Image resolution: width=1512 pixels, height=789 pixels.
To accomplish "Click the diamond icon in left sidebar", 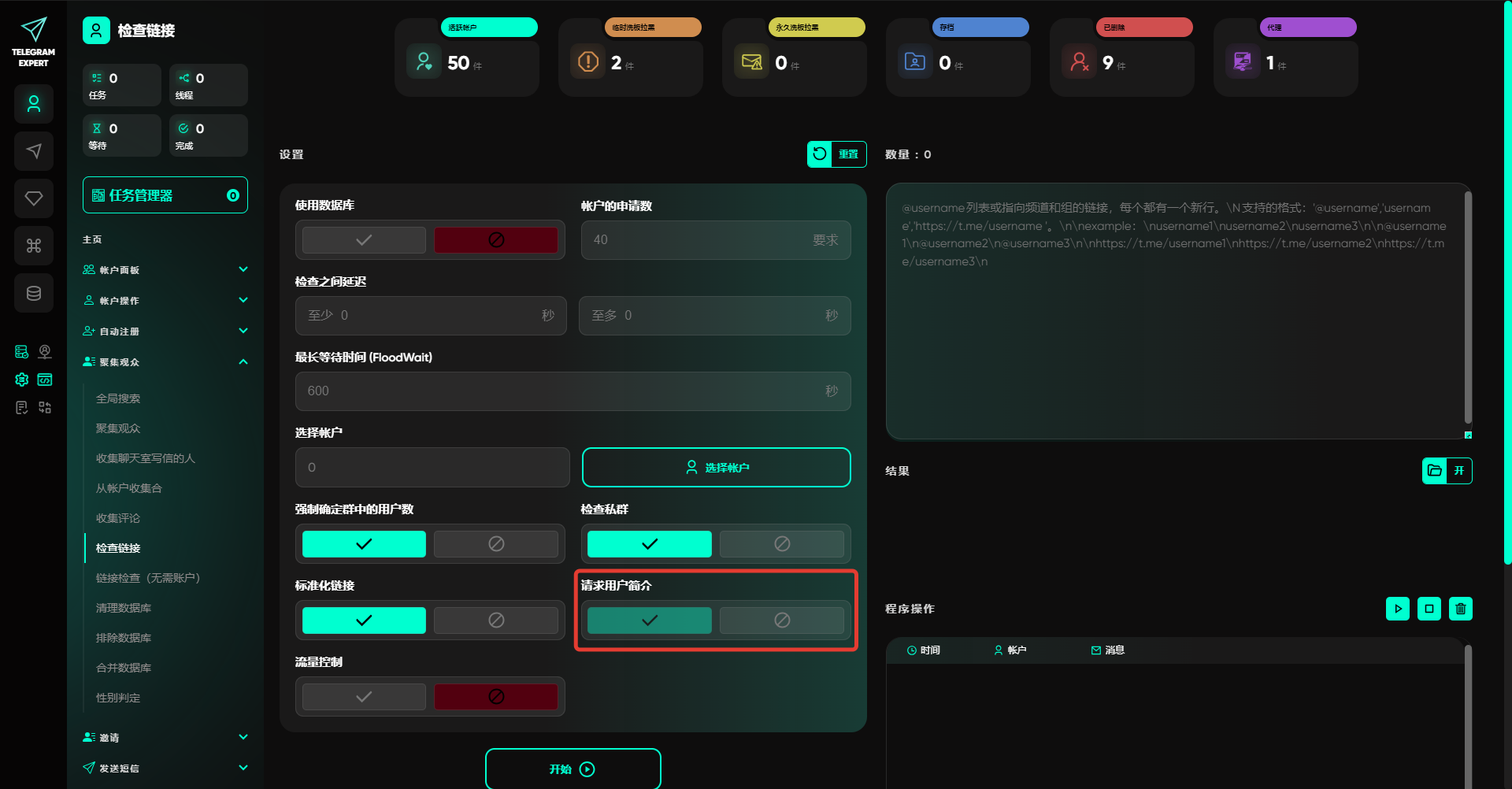I will 34,198.
